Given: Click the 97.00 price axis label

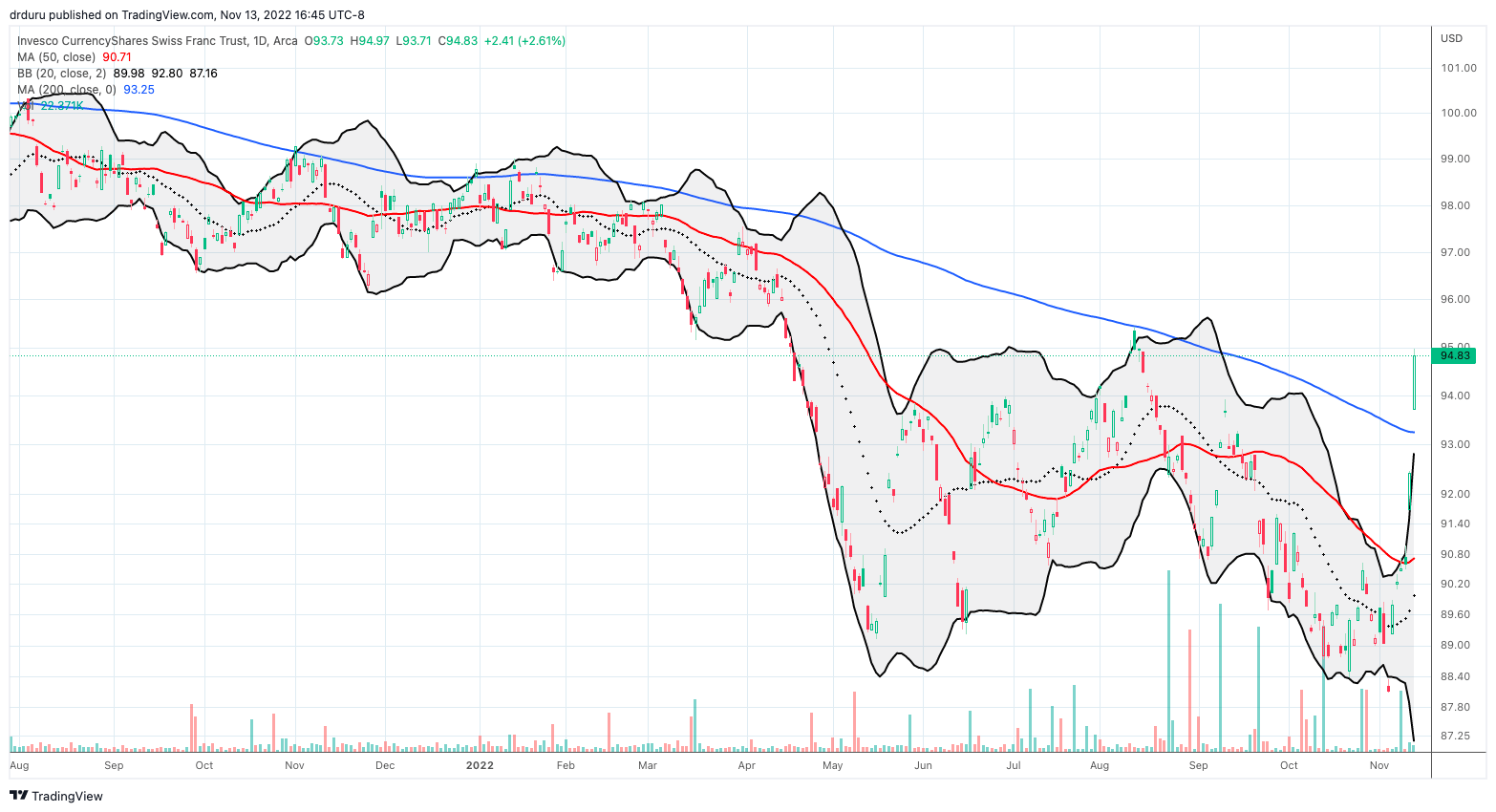Looking at the screenshot, I should pyautogui.click(x=1455, y=252).
